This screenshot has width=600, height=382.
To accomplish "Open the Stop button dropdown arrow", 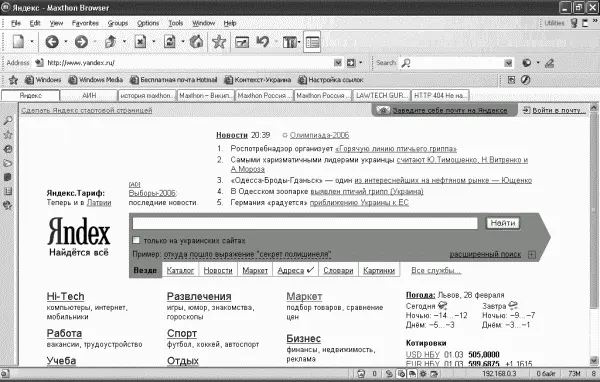I will [x=153, y=41].
